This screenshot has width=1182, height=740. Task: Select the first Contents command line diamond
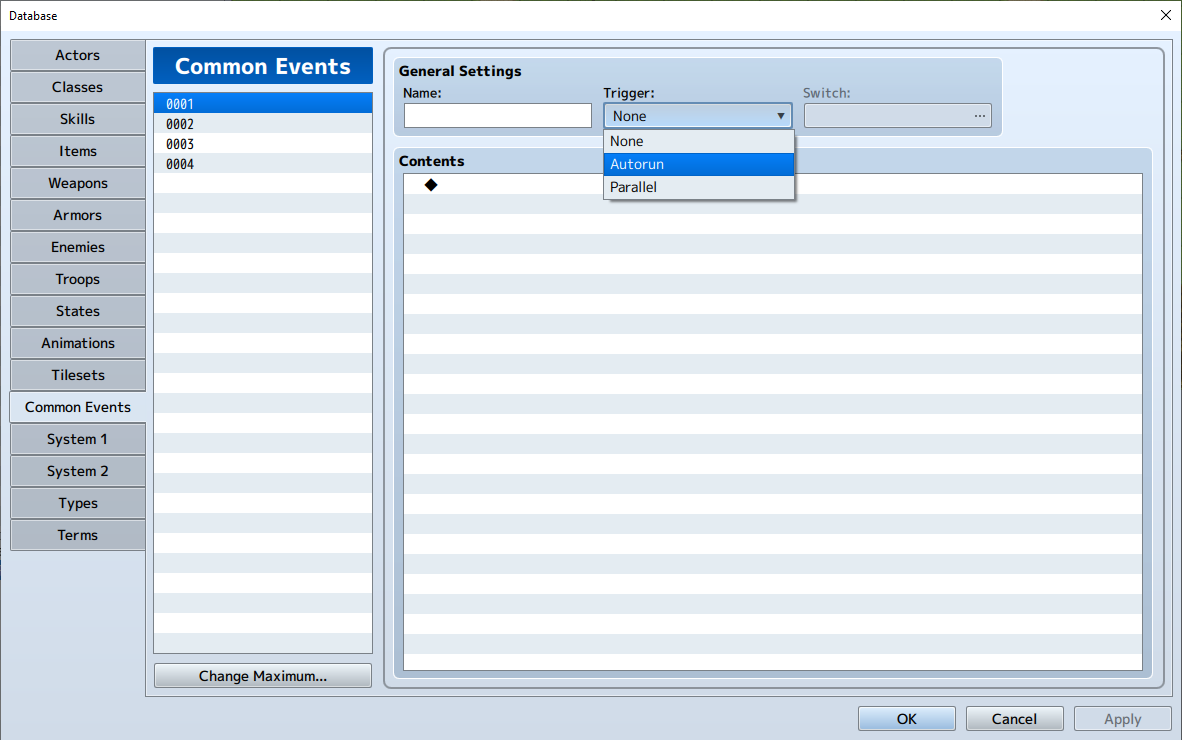coord(430,185)
